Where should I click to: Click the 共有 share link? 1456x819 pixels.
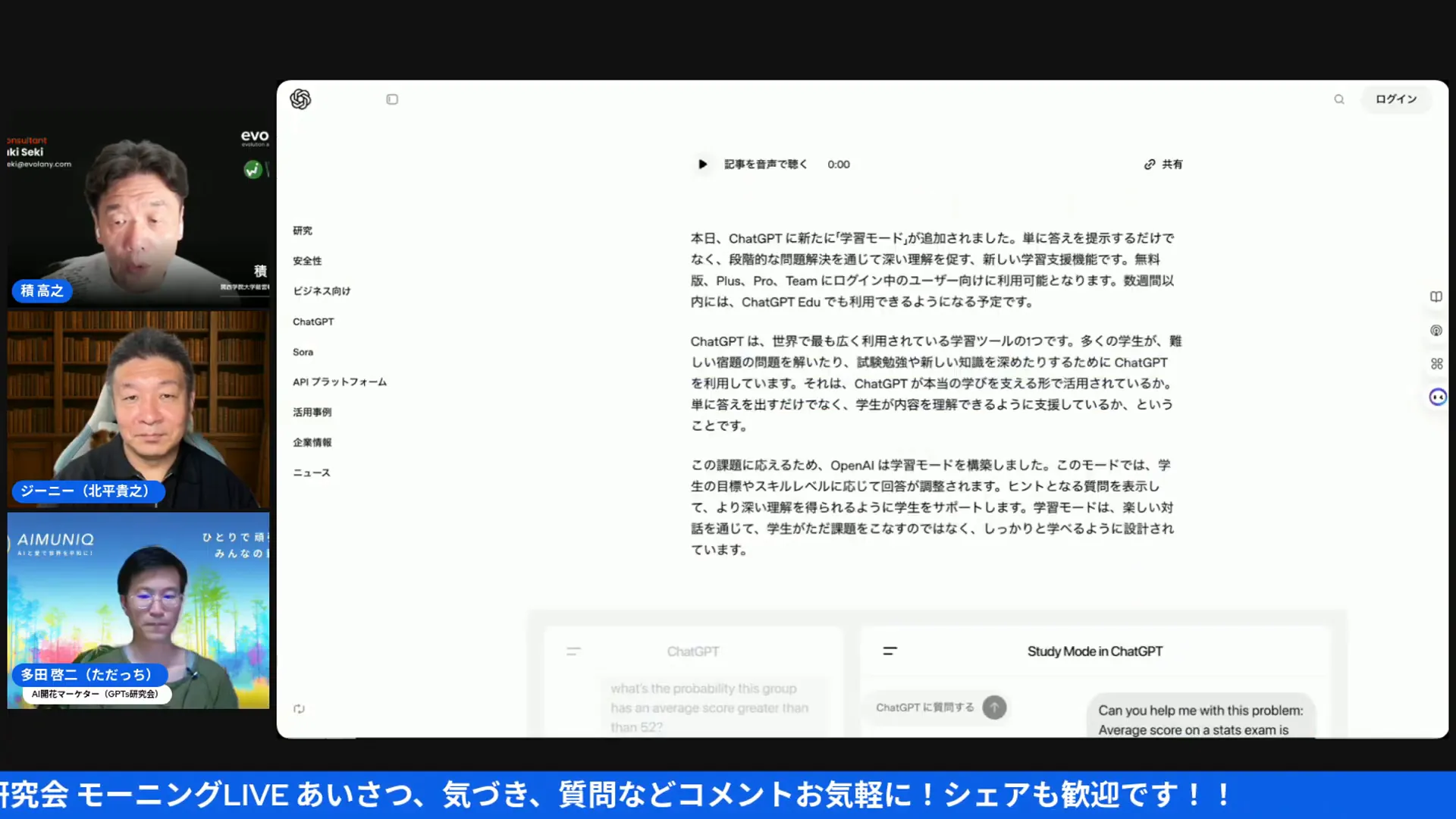(1163, 165)
